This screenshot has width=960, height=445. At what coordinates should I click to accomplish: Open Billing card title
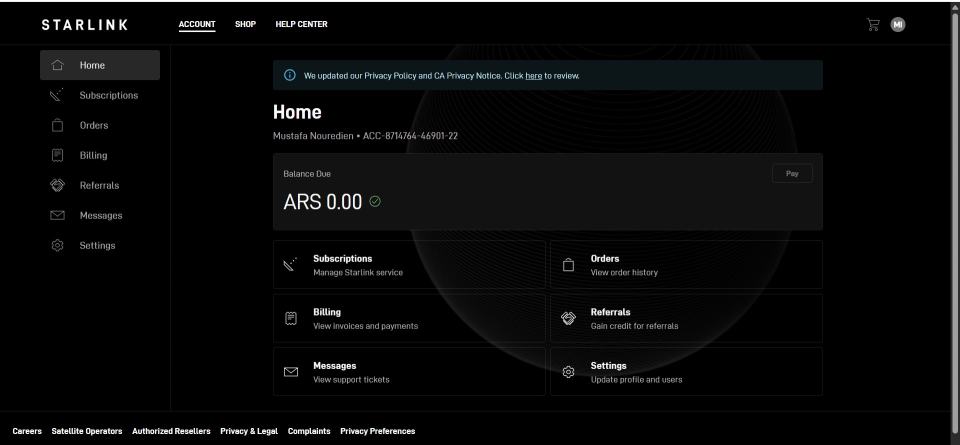[x=327, y=312]
